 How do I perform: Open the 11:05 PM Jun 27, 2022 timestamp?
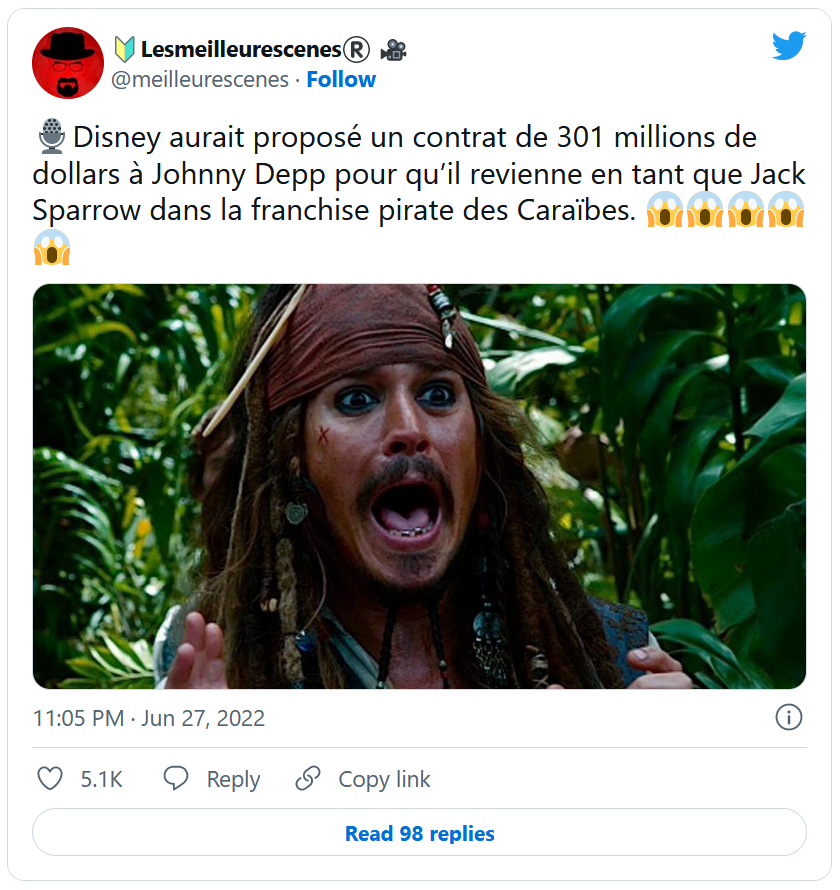coord(149,718)
